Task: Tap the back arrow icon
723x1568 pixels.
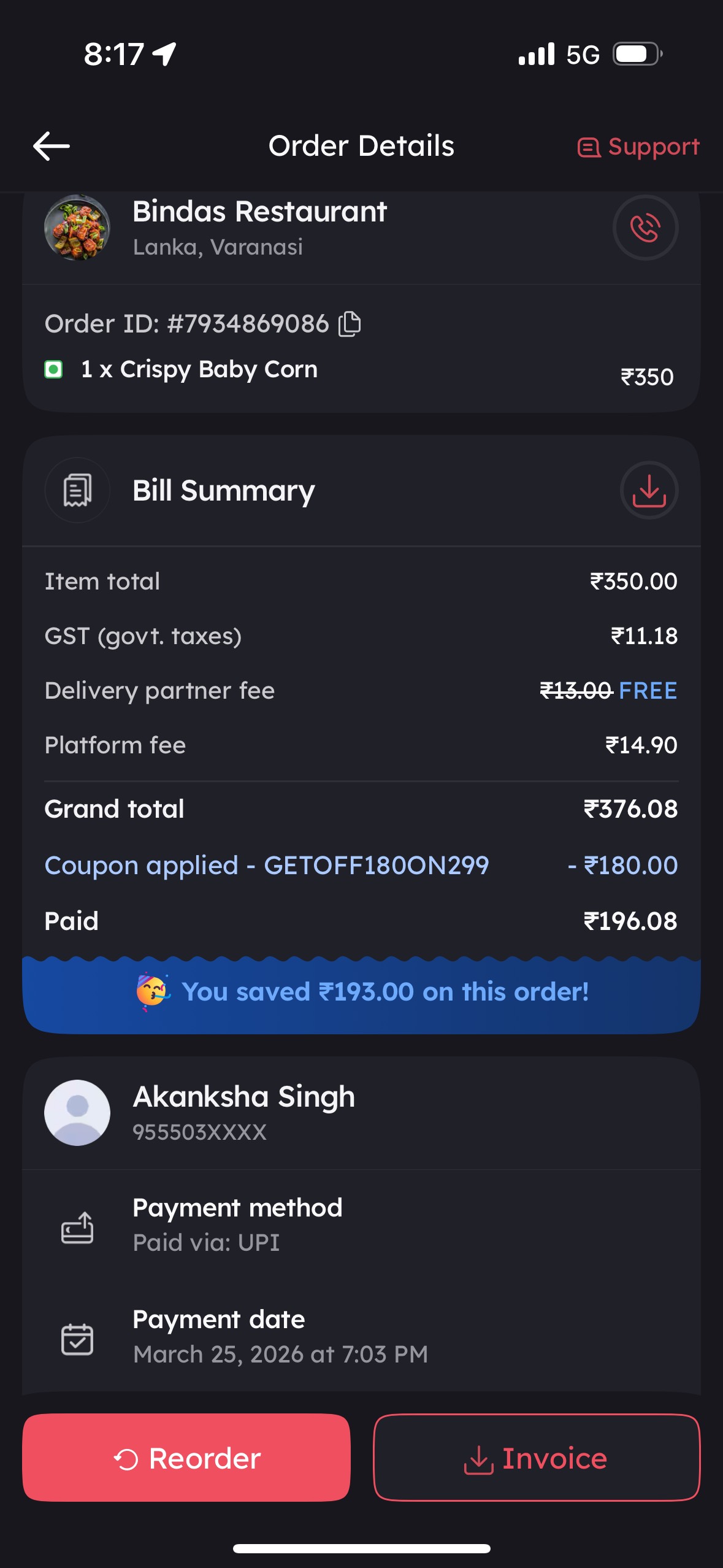Action: pos(52,147)
